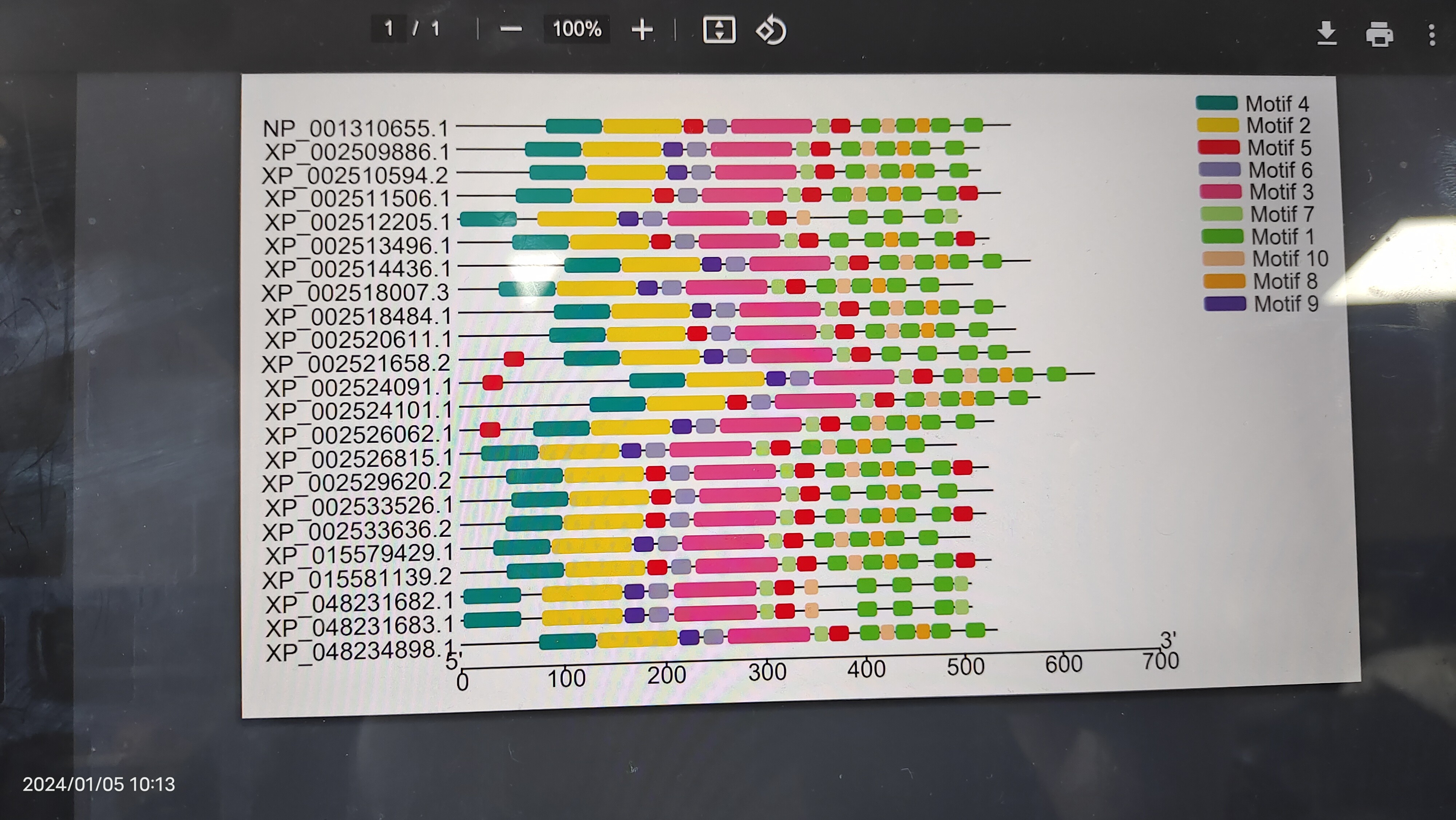Print the document
1456x820 pixels.
(1379, 35)
